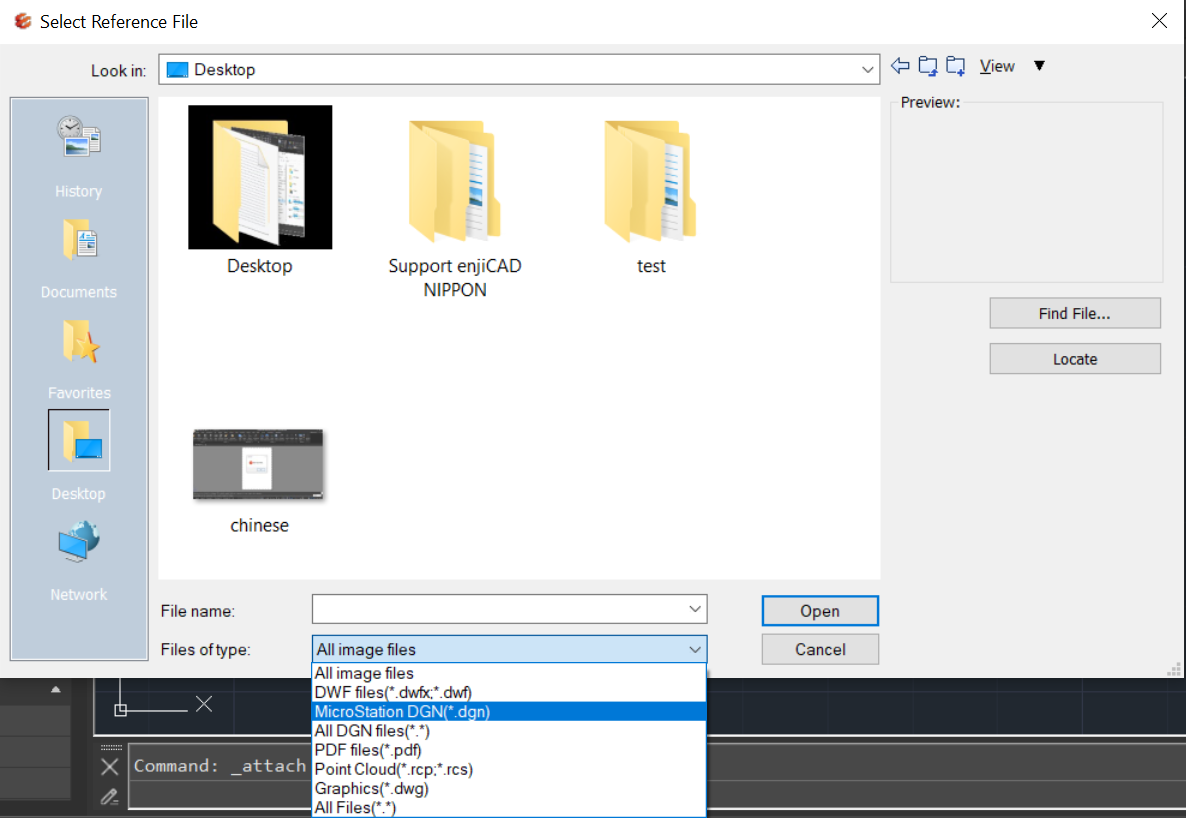1186x818 pixels.
Task: Click the Command: _attach text line
Action: (219, 766)
